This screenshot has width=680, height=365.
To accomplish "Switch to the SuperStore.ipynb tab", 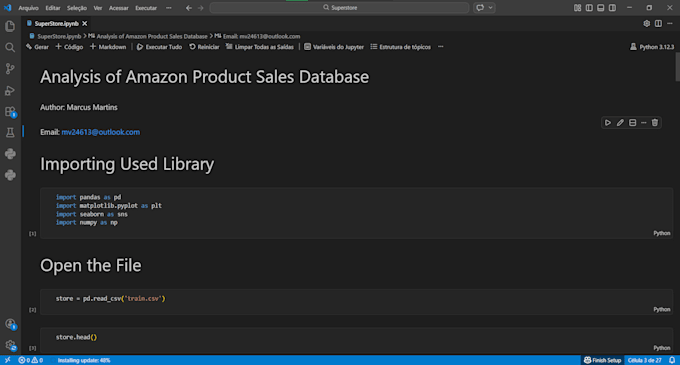I will (x=56, y=23).
